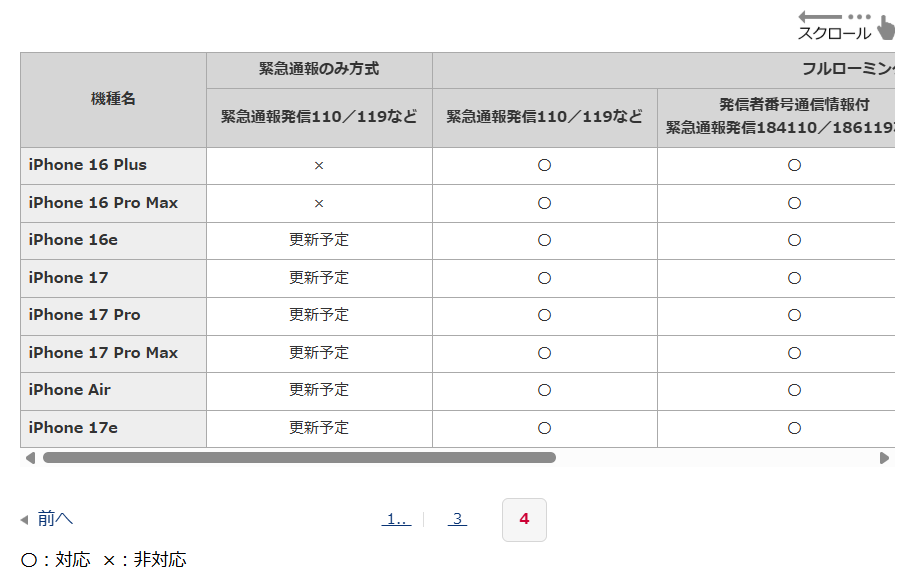Screen dimensions: 917x580
Task: Click the × mark for iPhone 16 Plus
Action: pyautogui.click(x=319, y=166)
